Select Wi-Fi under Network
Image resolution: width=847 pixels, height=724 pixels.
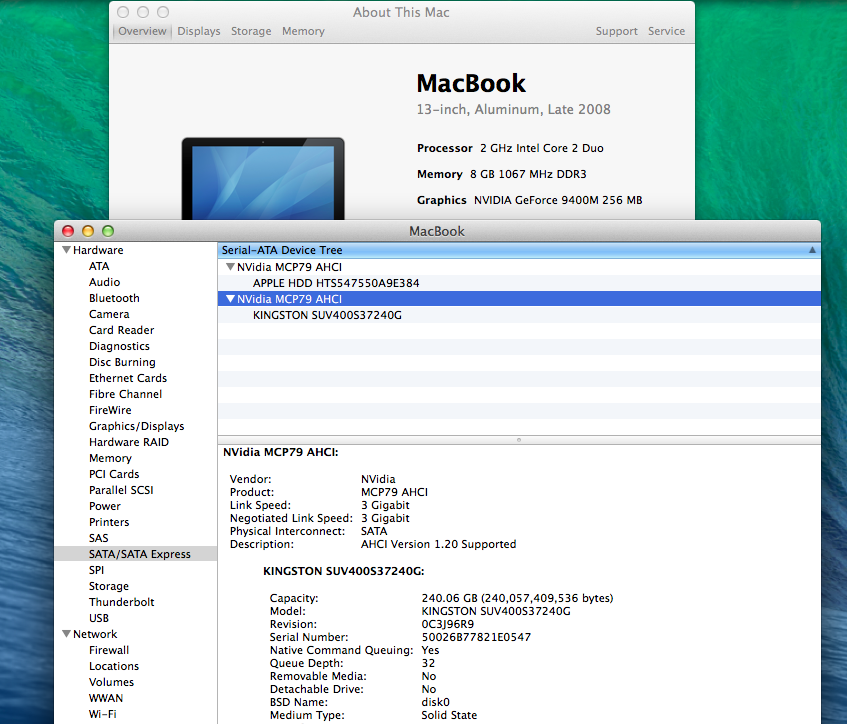pyautogui.click(x=103, y=714)
